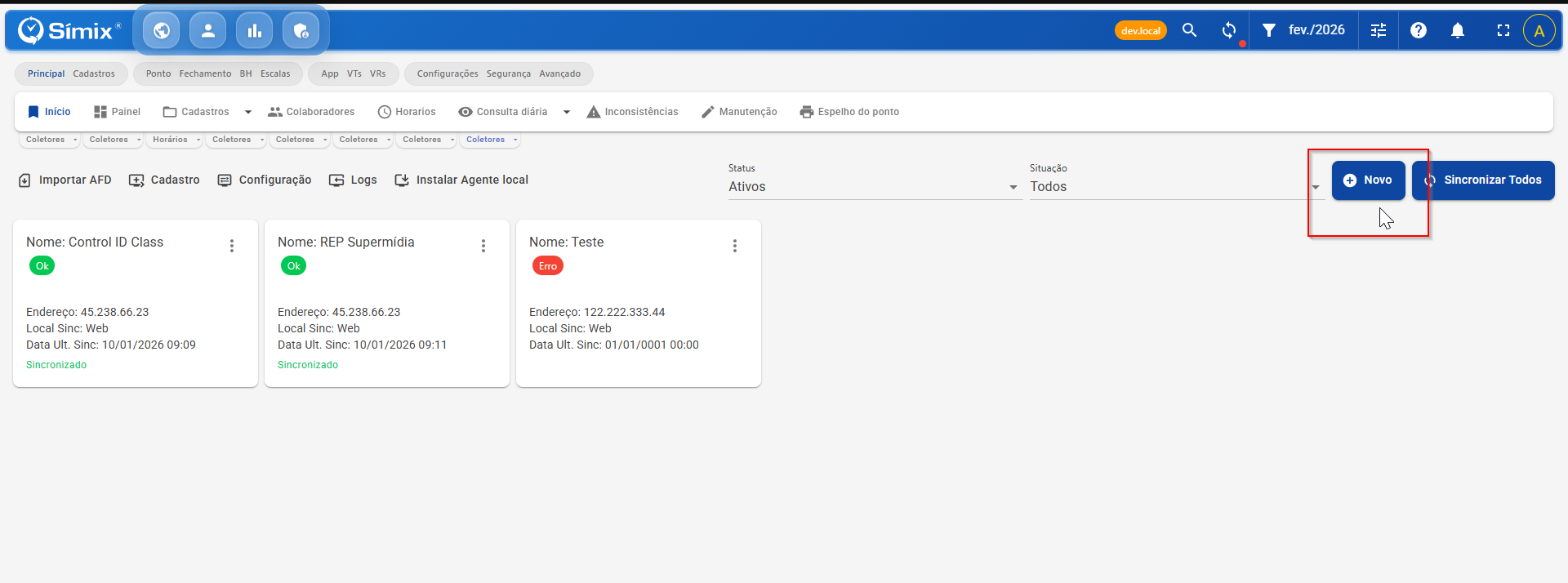Image resolution: width=1568 pixels, height=583 pixels.
Task: Open the bar chart module icon
Action: [255, 30]
